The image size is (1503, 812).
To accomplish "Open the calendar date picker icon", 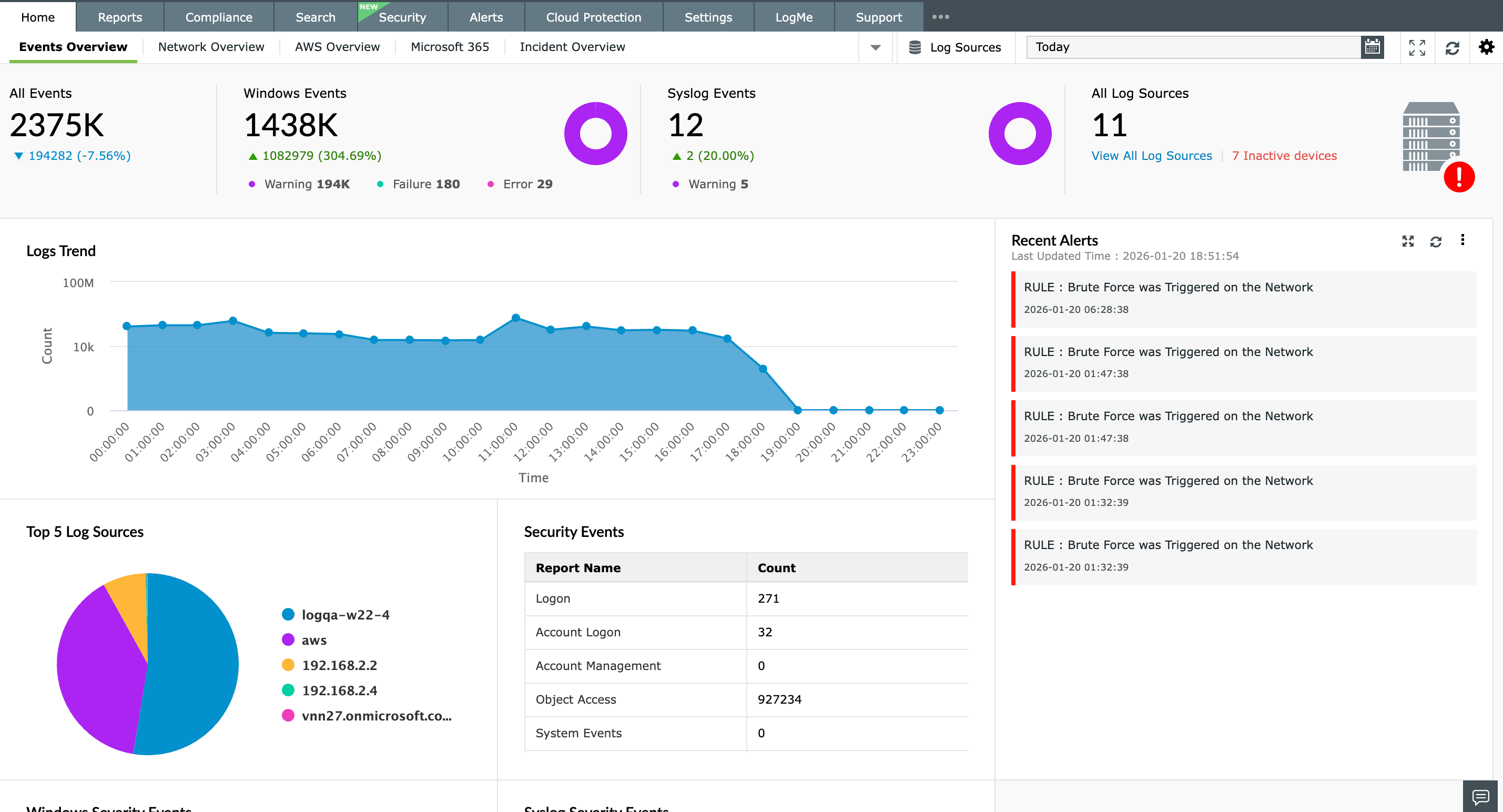I will click(1372, 47).
